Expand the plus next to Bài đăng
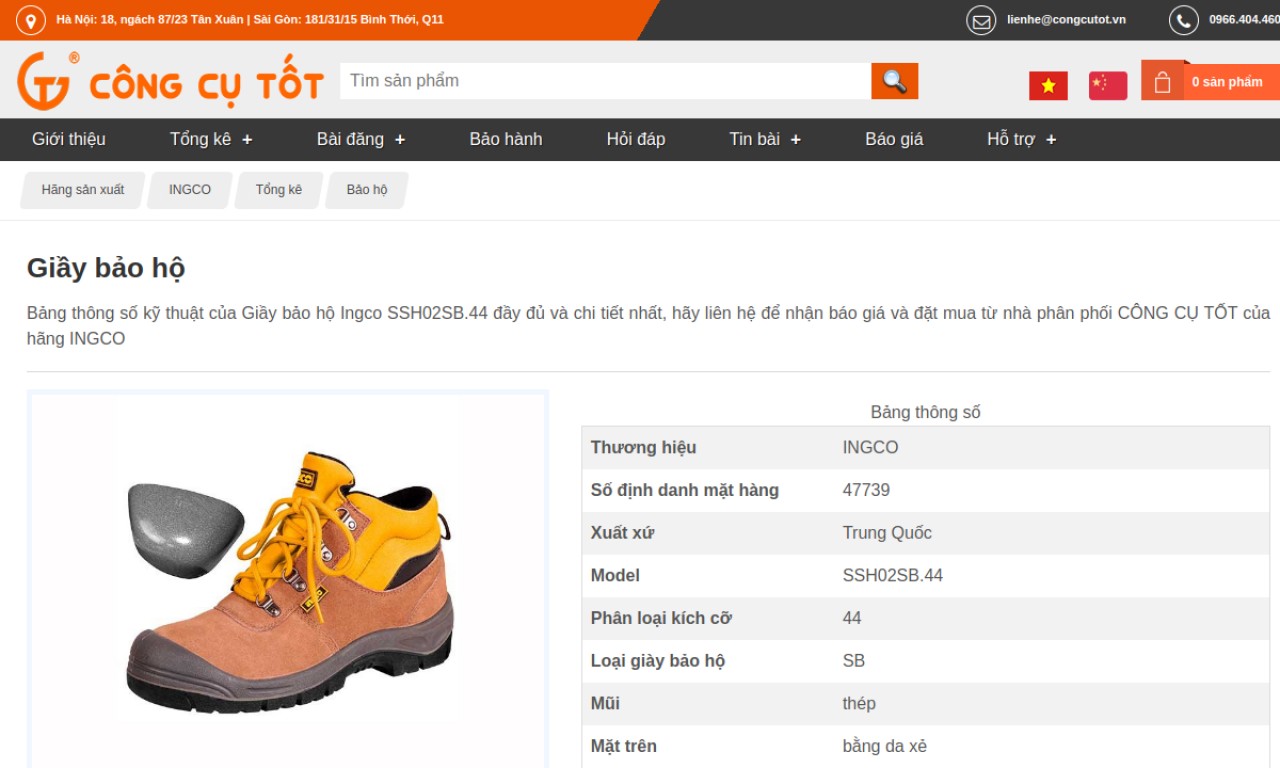This screenshot has width=1280, height=768. coord(400,140)
